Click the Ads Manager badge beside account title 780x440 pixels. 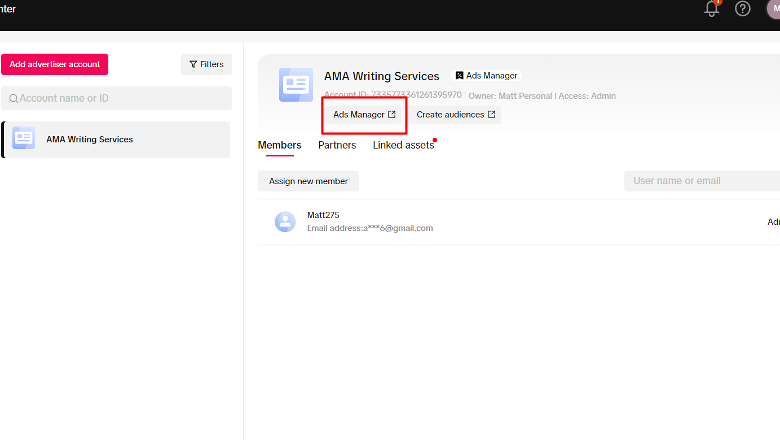coord(487,76)
